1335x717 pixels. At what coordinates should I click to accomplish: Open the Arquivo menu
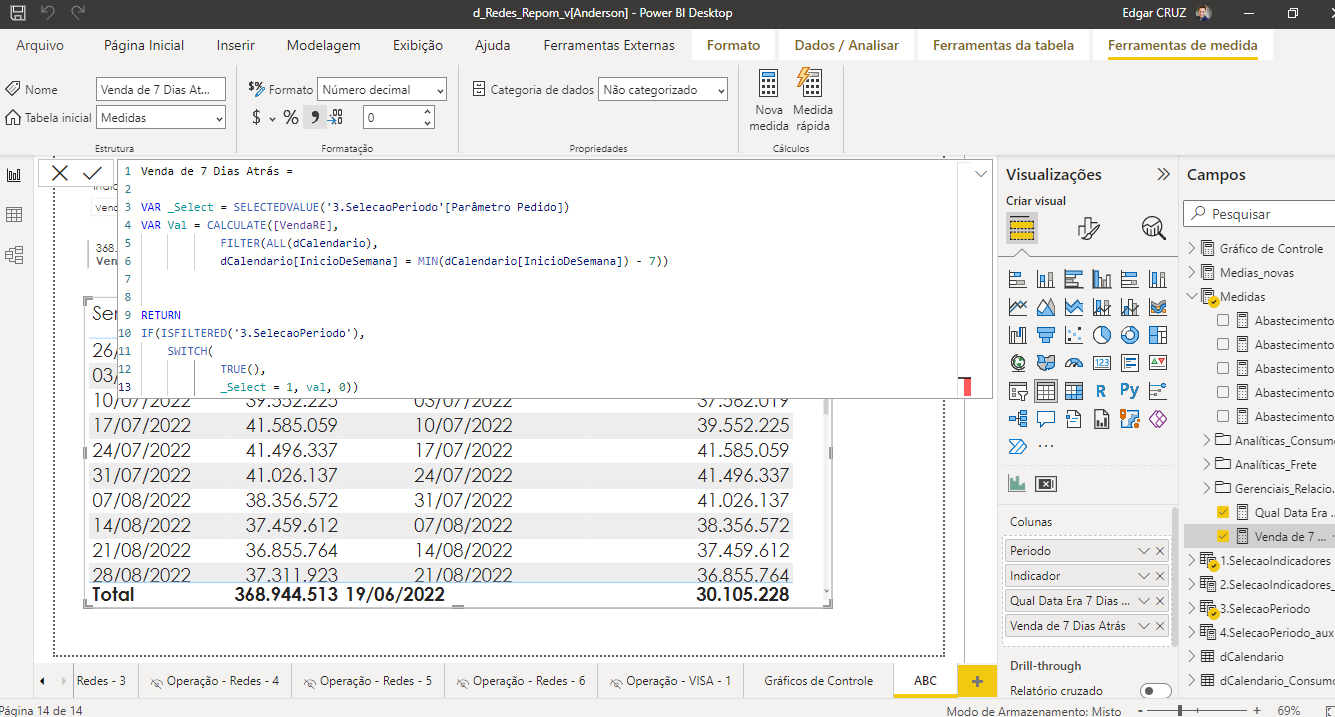(40, 45)
